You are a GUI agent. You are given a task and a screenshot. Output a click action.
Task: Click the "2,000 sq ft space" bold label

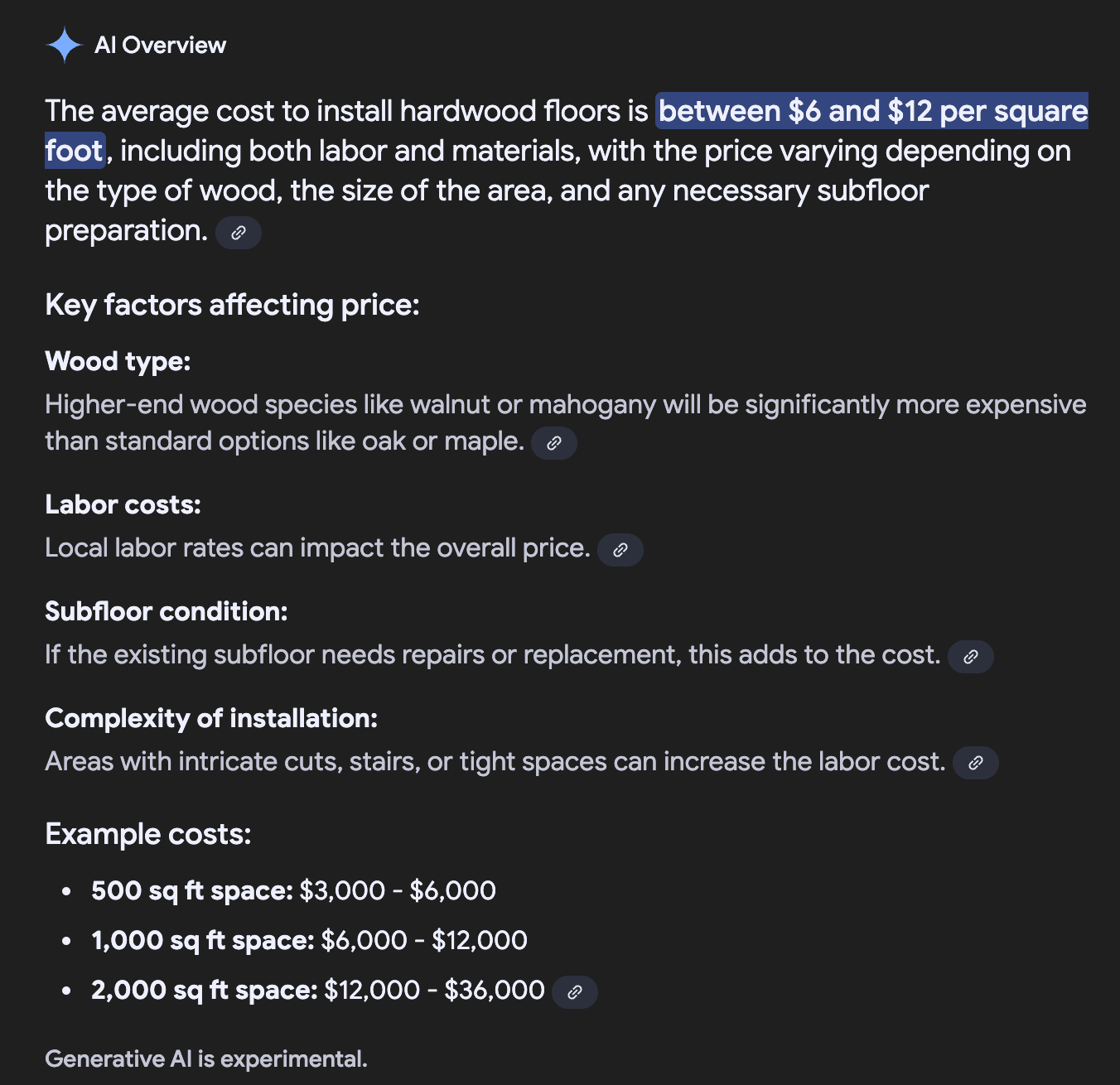205,991
